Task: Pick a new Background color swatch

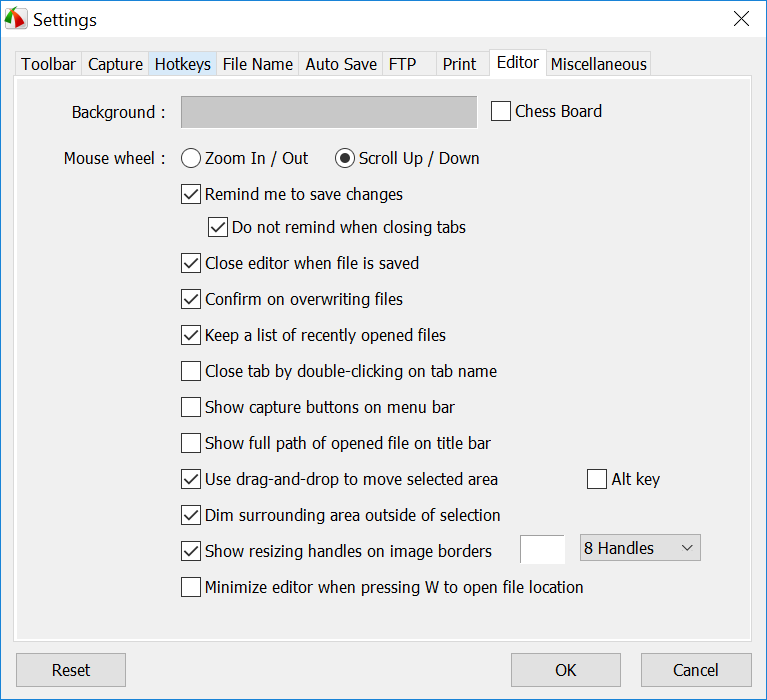Action: click(329, 112)
